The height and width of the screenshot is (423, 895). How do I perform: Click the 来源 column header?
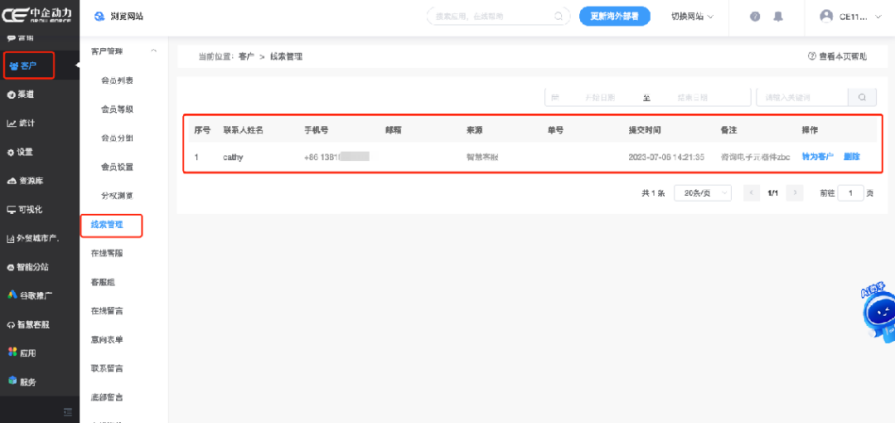[474, 130]
